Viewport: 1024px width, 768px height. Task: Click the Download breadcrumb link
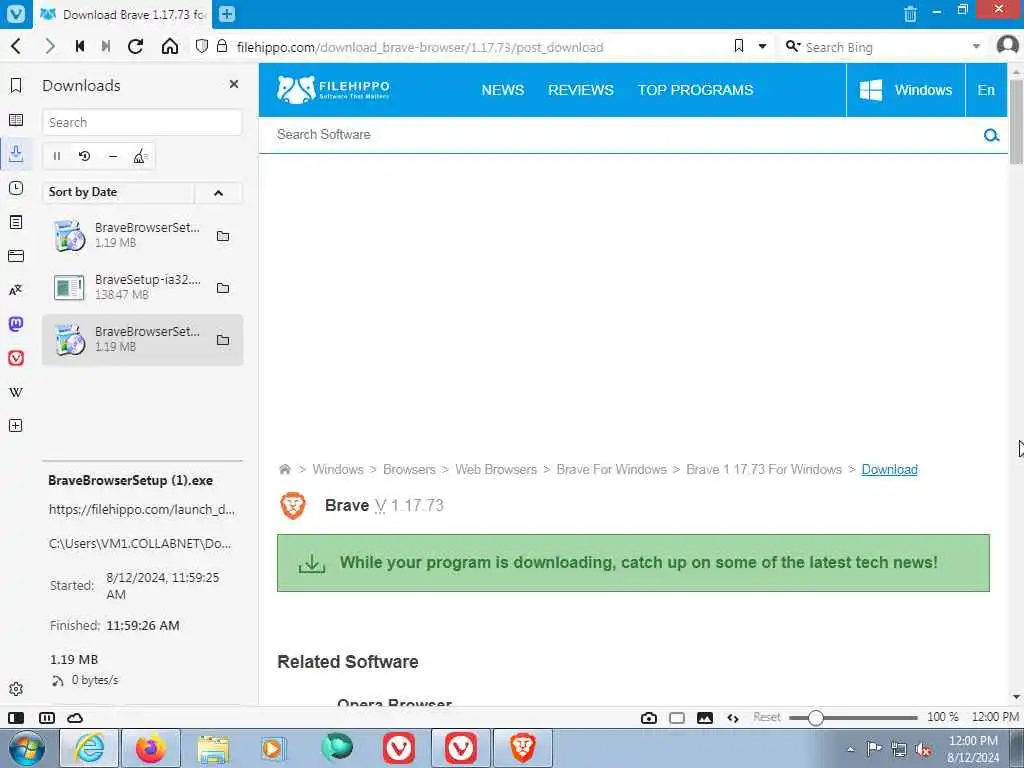[x=889, y=470]
